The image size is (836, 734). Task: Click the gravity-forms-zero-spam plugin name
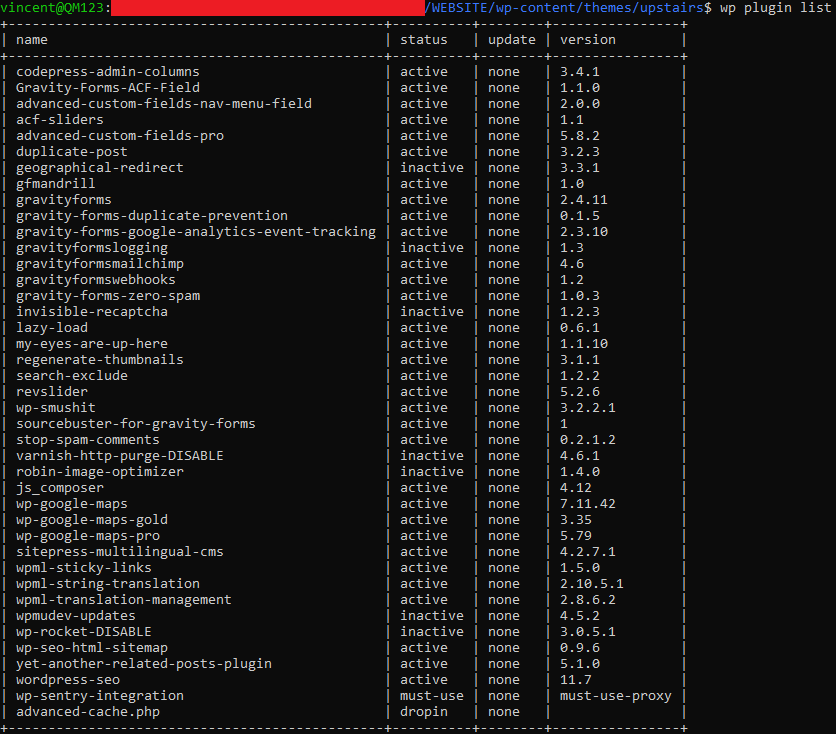(x=108, y=296)
